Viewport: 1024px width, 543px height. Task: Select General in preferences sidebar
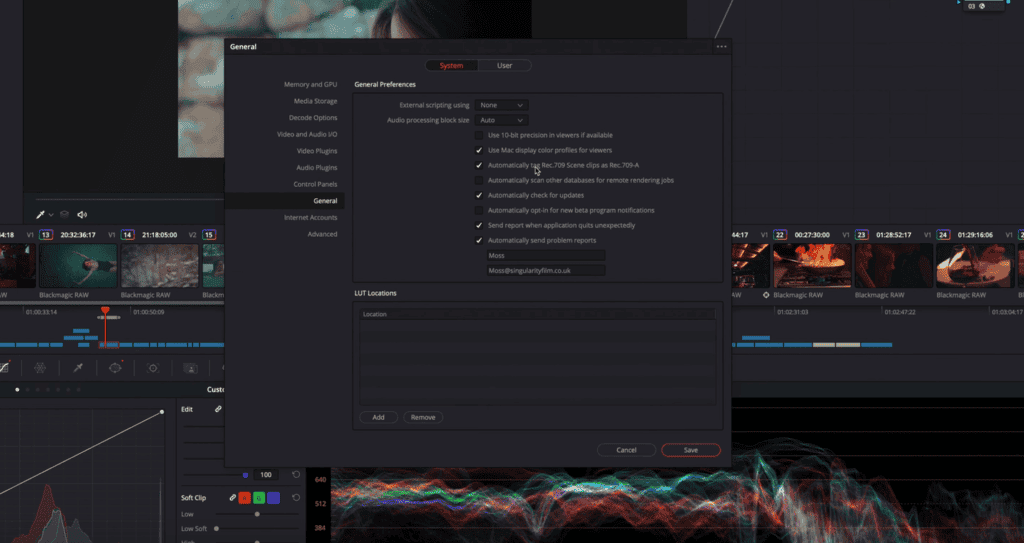pos(285,201)
